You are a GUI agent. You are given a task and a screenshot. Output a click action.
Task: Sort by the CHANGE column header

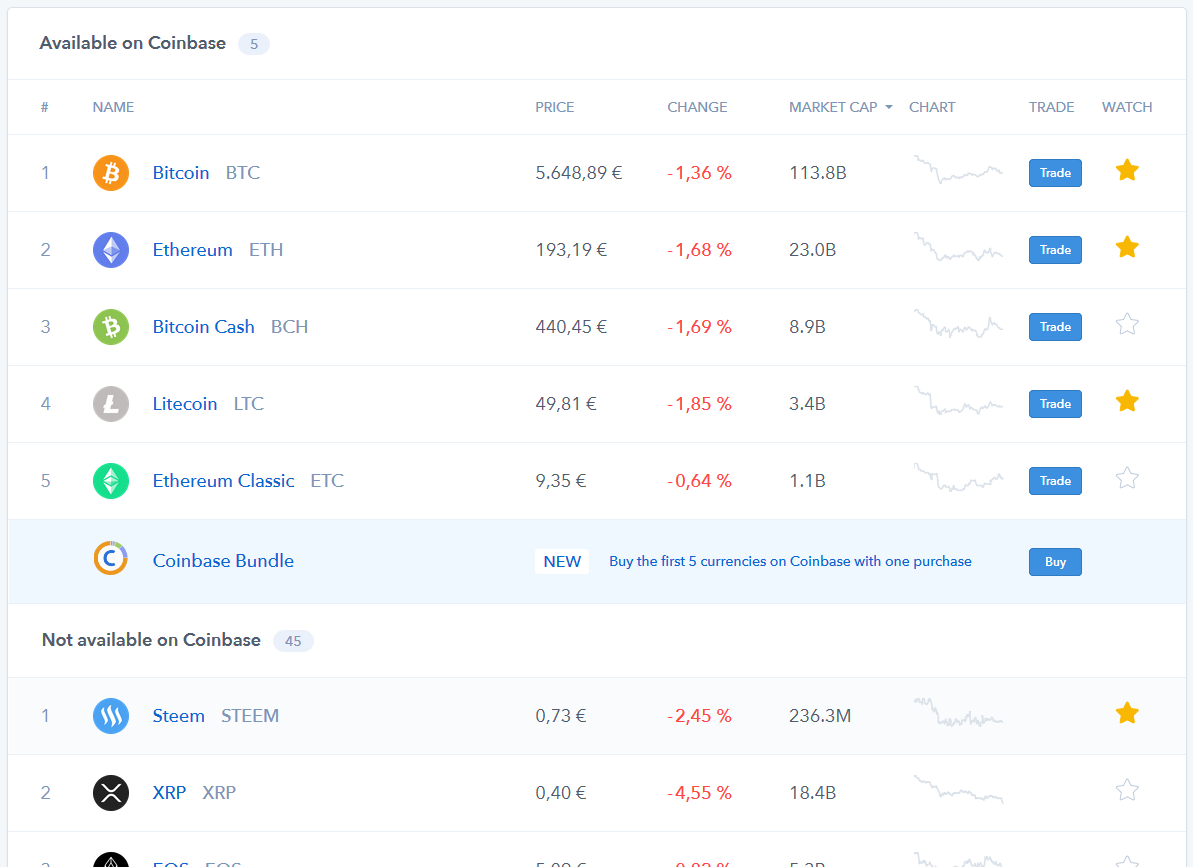pyautogui.click(x=697, y=107)
